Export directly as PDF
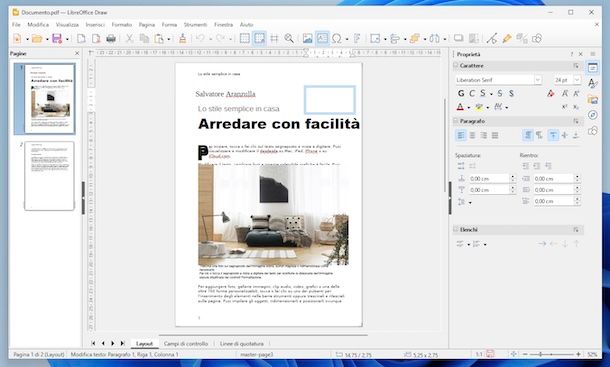The image size is (610, 367). pos(96,39)
